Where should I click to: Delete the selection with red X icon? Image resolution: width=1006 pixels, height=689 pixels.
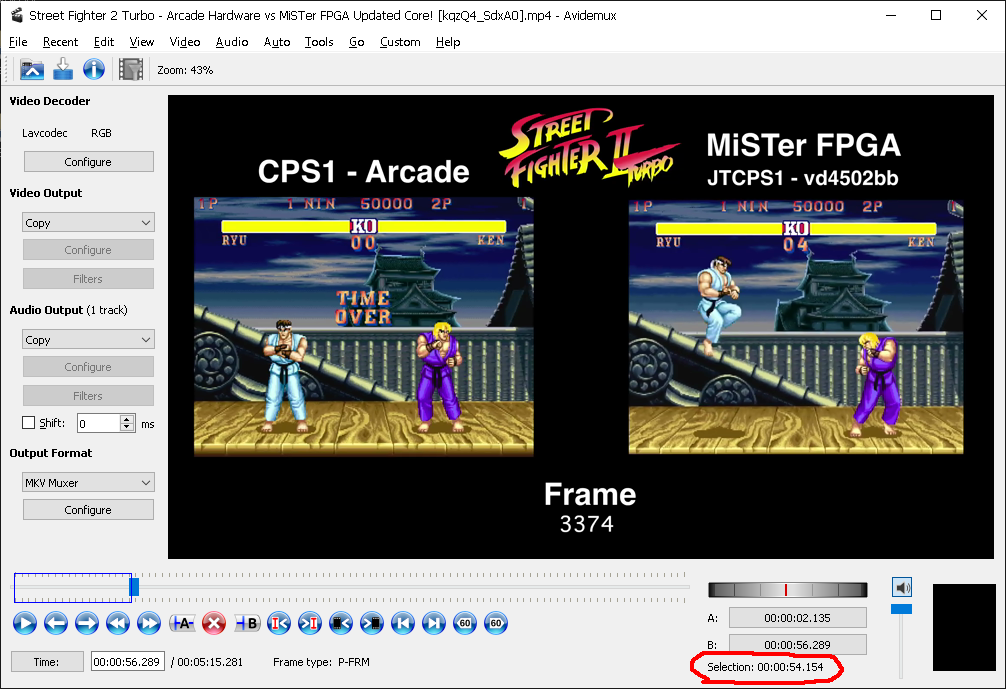(x=214, y=623)
